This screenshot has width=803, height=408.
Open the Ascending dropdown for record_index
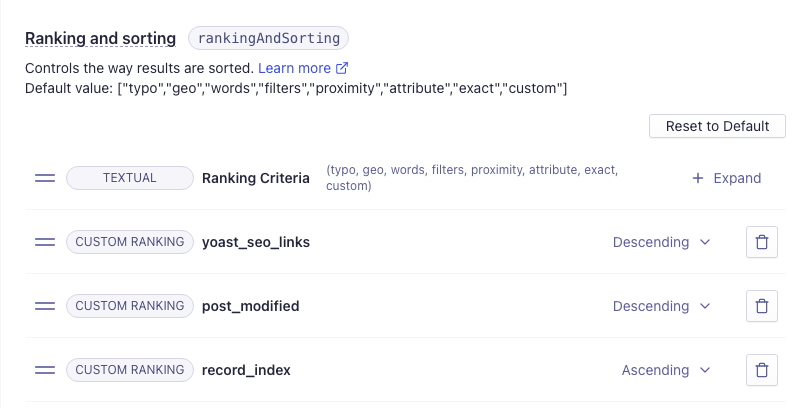pyautogui.click(x=666, y=370)
